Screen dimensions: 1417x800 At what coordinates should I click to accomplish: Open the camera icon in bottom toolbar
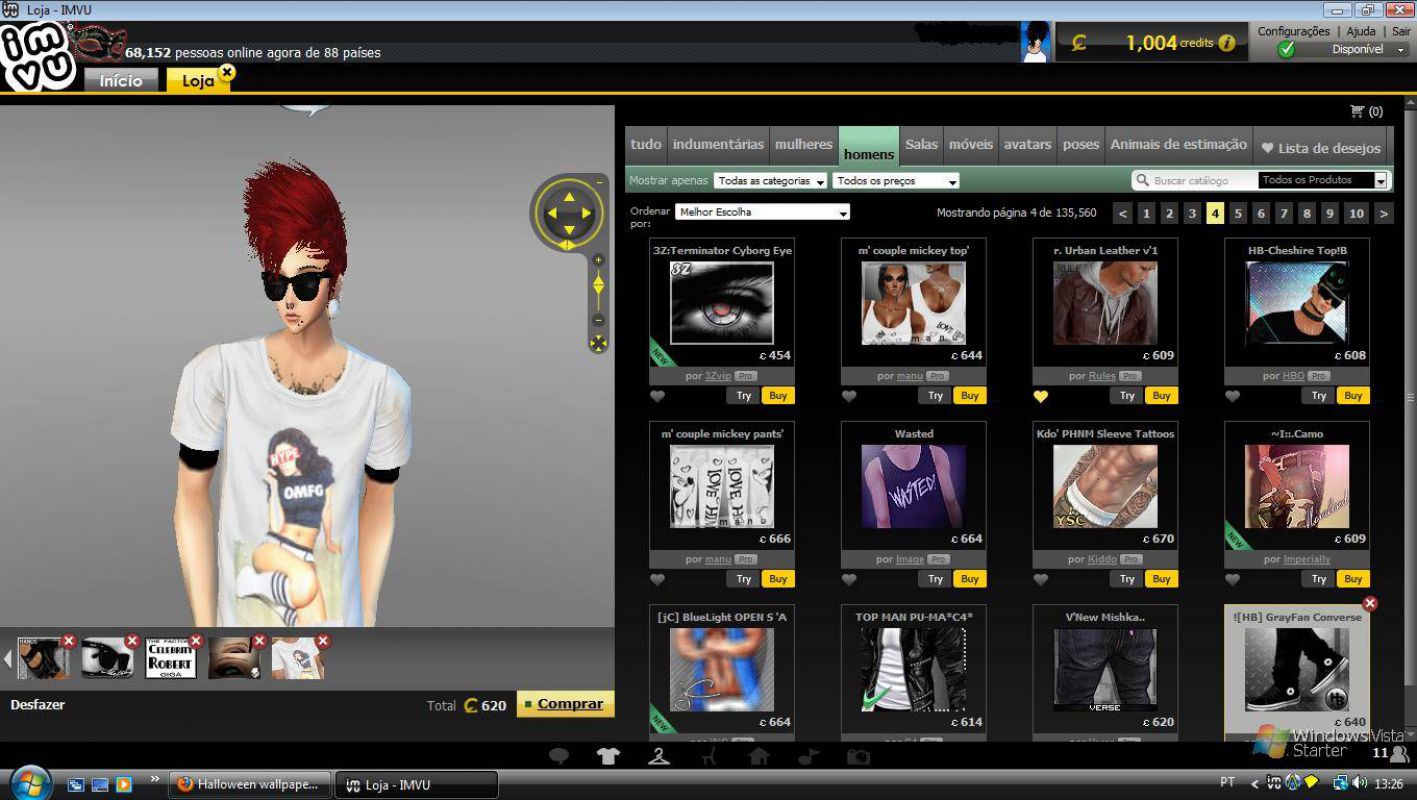coord(858,757)
